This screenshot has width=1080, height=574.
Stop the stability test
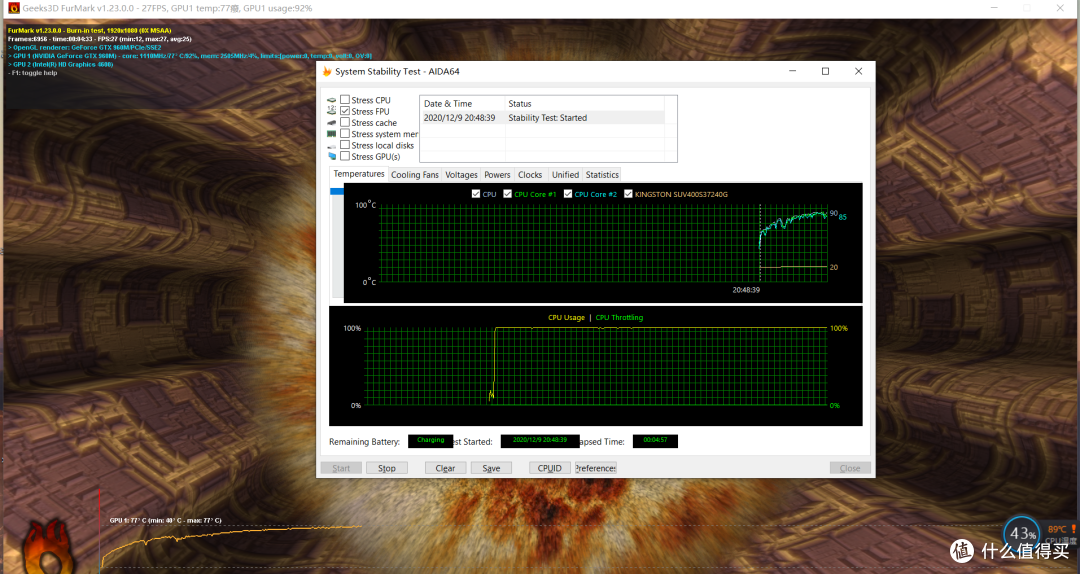click(386, 468)
